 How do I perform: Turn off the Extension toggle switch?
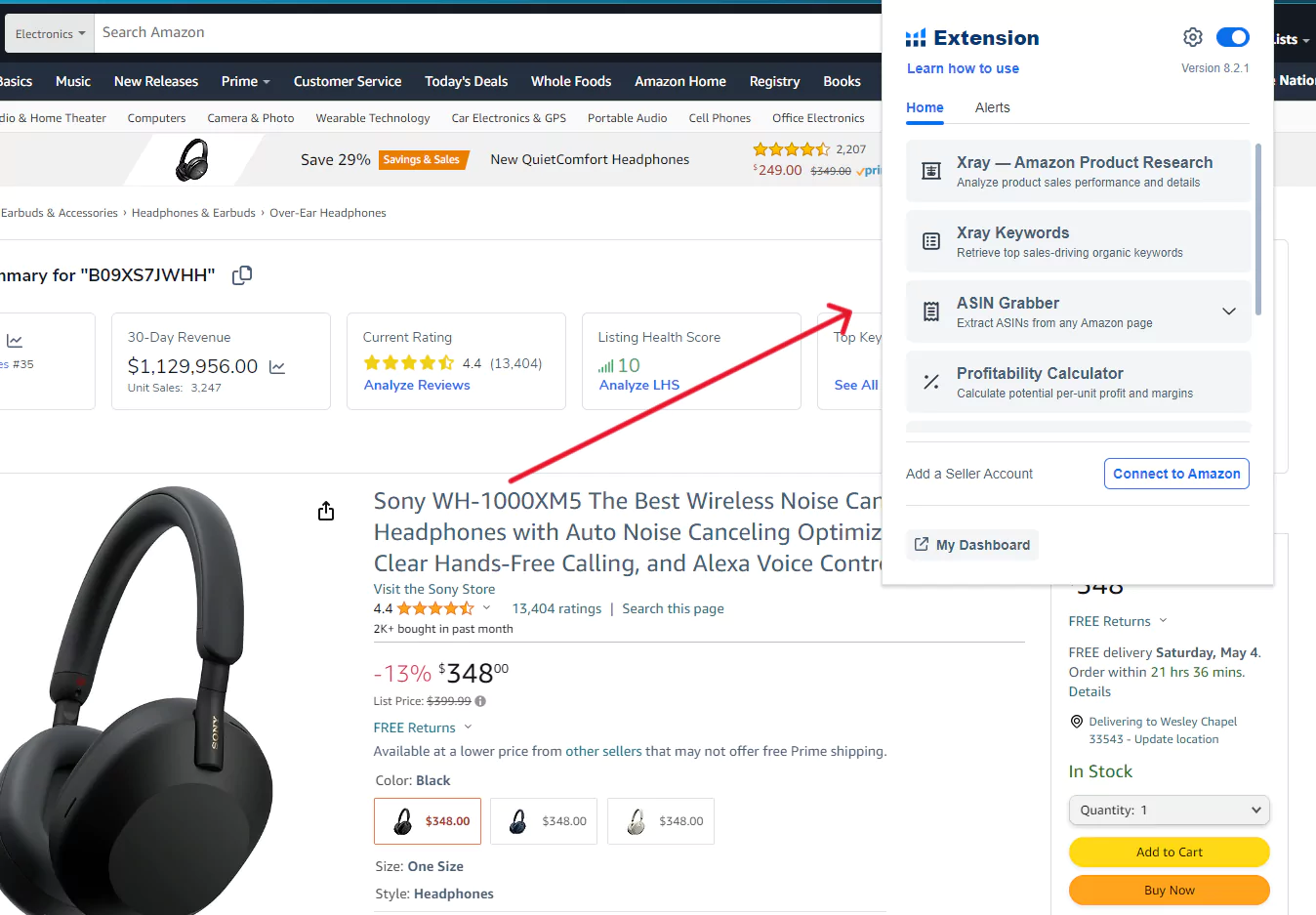[x=1232, y=37]
